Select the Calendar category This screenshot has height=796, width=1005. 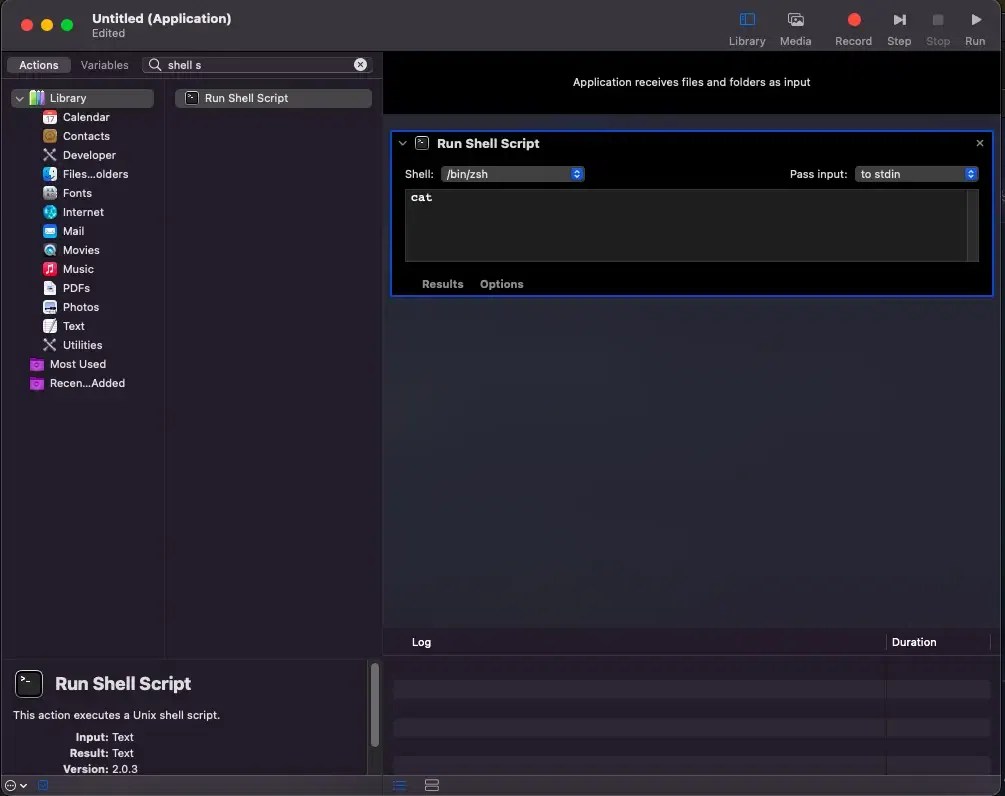click(x=86, y=117)
